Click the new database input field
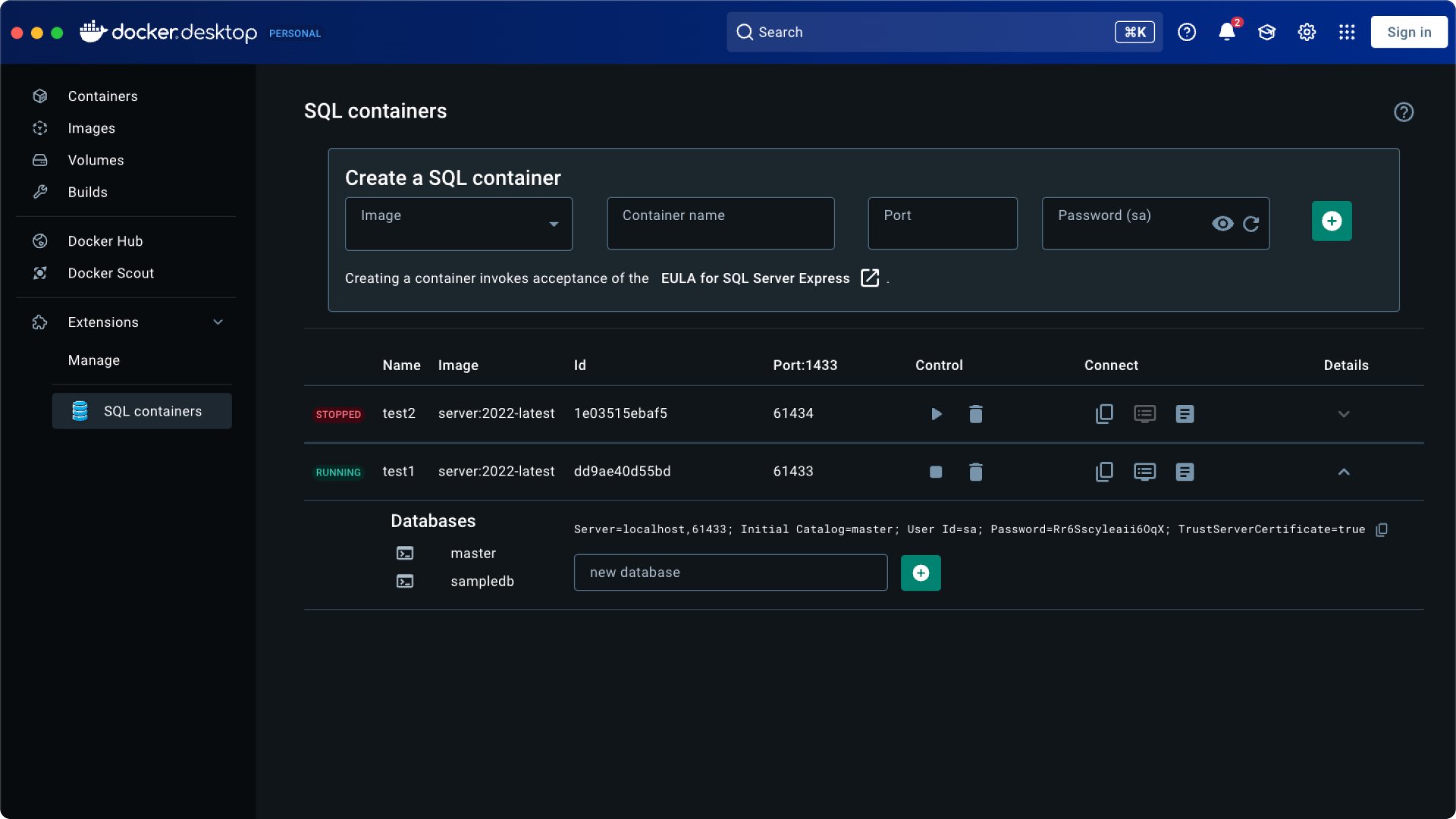The image size is (1456, 819). 730,573
